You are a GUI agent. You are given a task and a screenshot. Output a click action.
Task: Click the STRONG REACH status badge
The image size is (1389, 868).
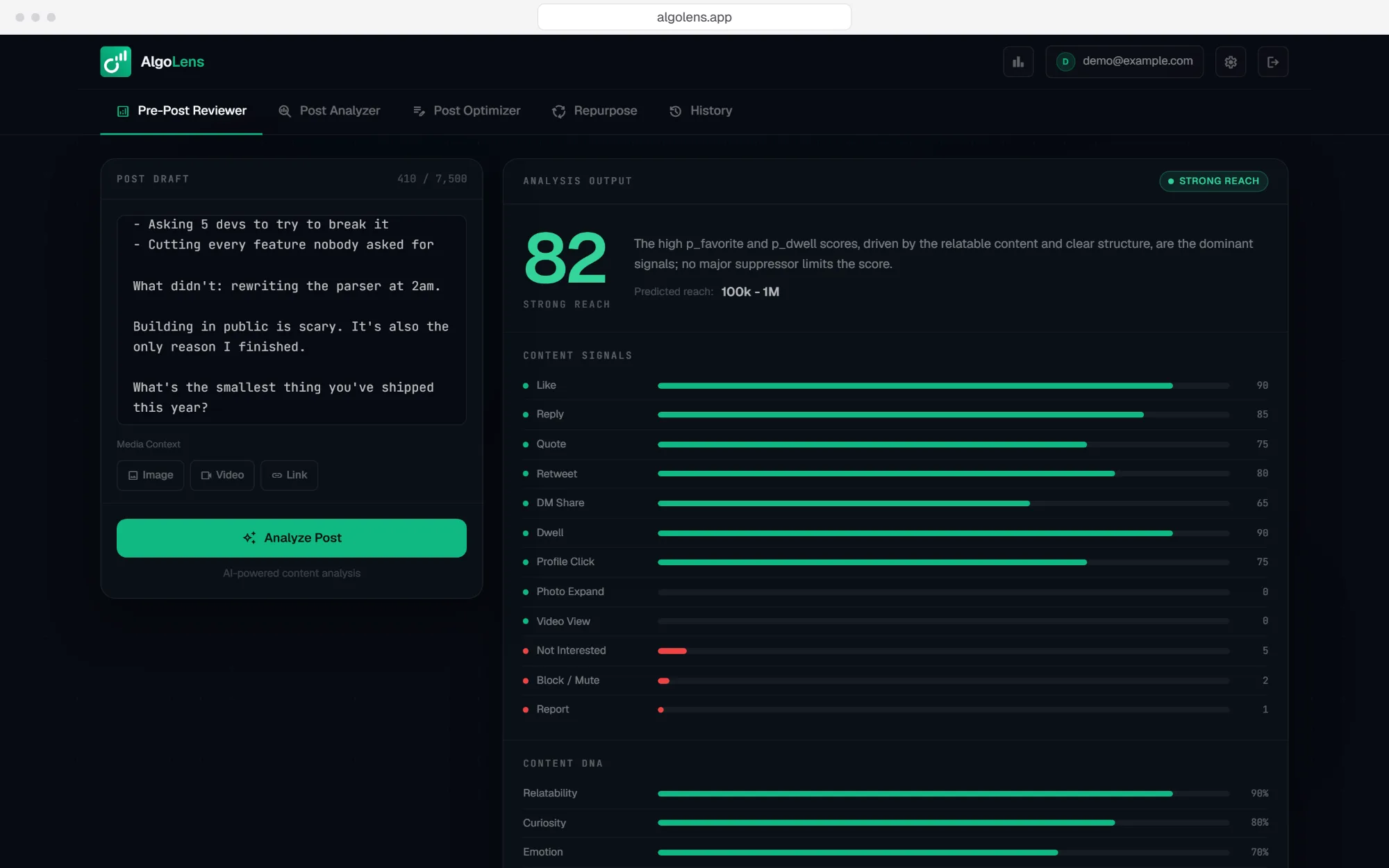1213,181
